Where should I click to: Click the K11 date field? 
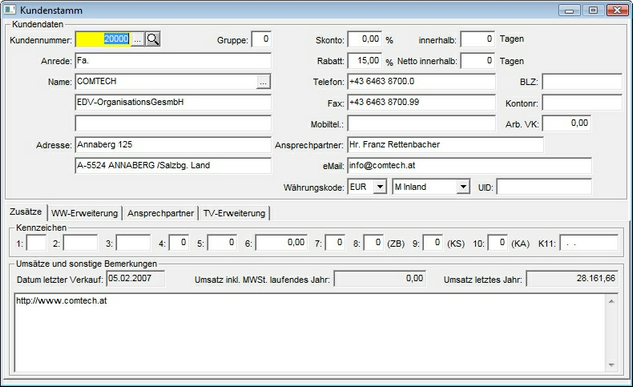(x=589, y=243)
